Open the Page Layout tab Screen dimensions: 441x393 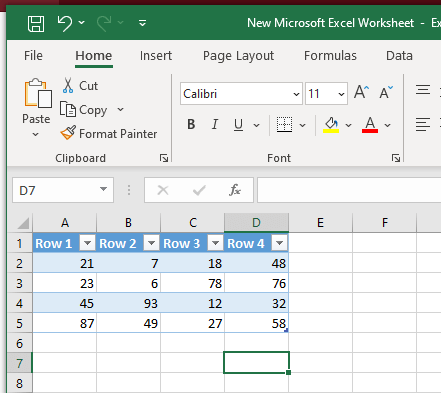238,56
